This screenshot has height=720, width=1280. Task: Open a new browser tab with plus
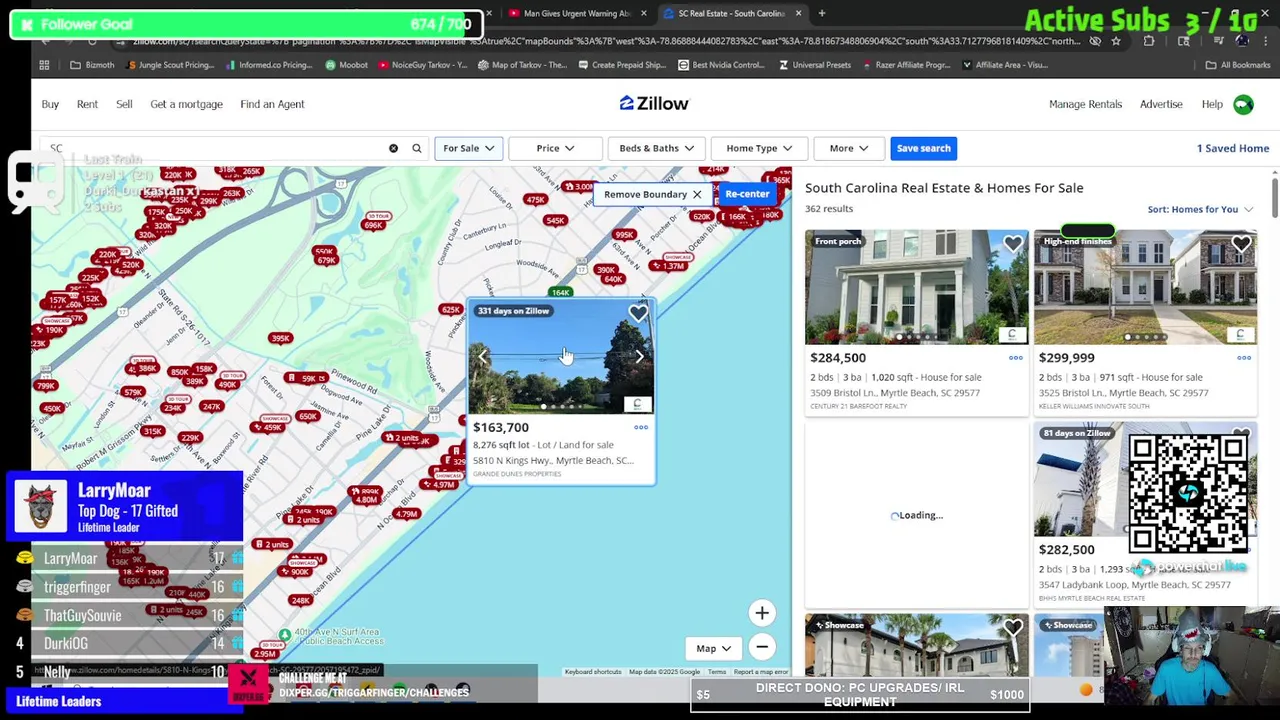point(821,13)
